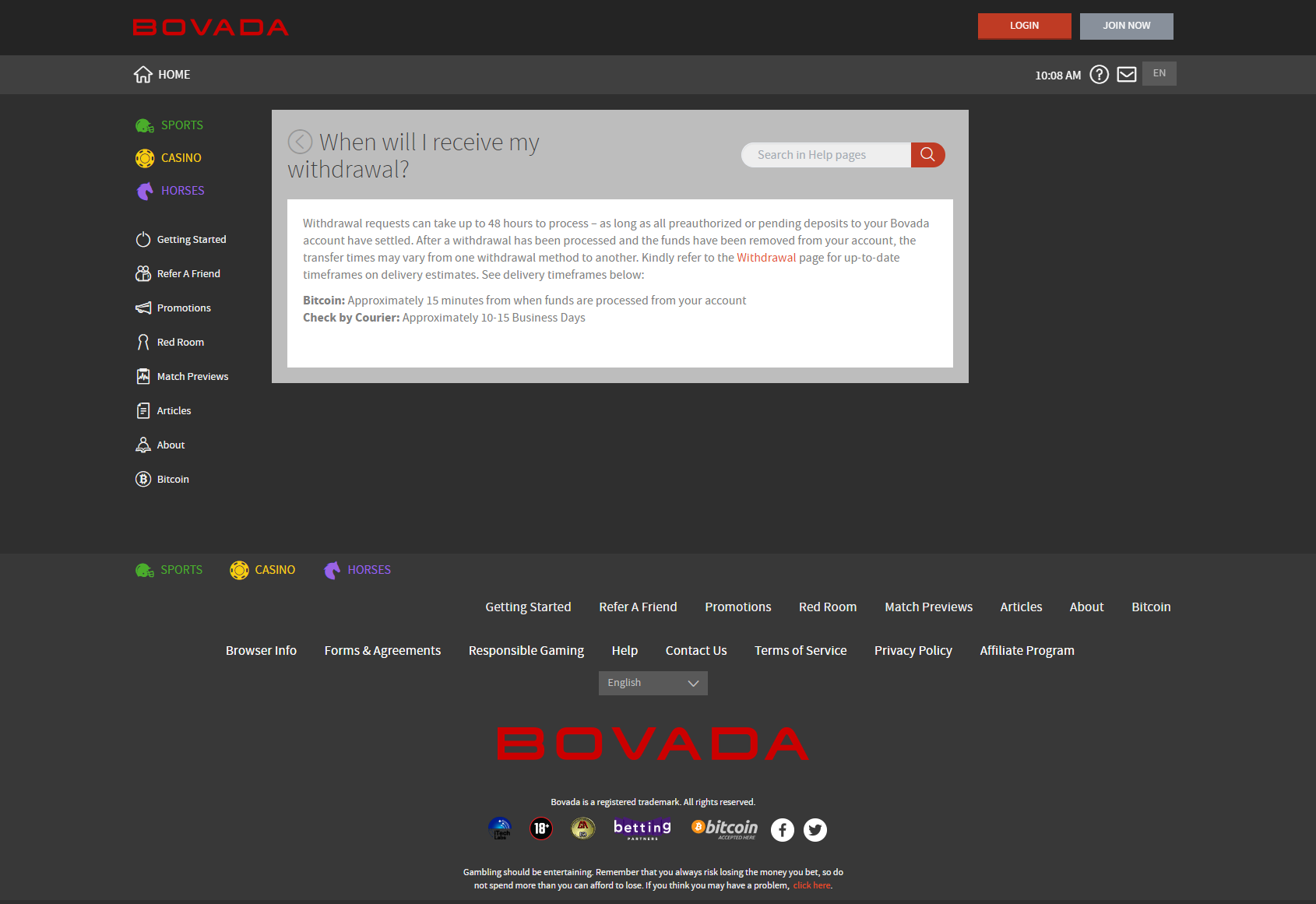The image size is (1316, 904).
Task: Click the 'Check by Courier:' bold label
Action: [x=351, y=318]
